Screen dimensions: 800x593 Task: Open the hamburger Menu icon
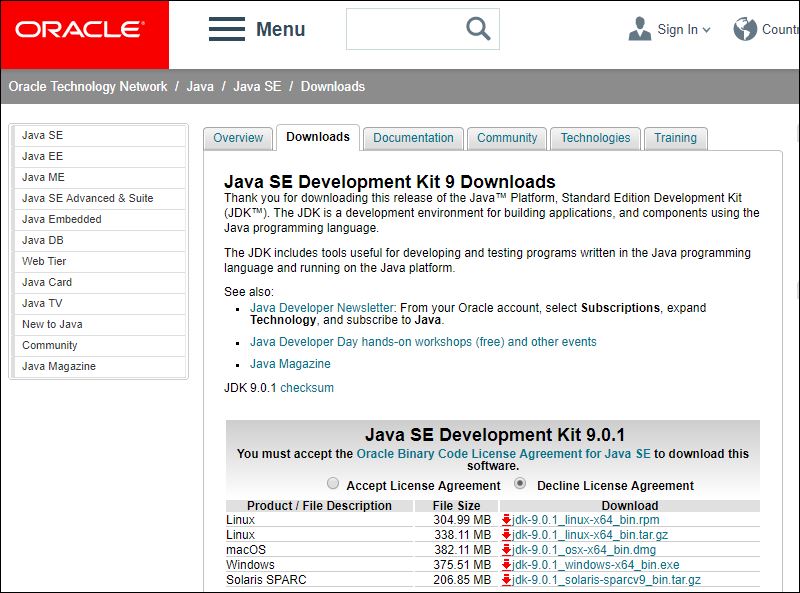click(227, 29)
